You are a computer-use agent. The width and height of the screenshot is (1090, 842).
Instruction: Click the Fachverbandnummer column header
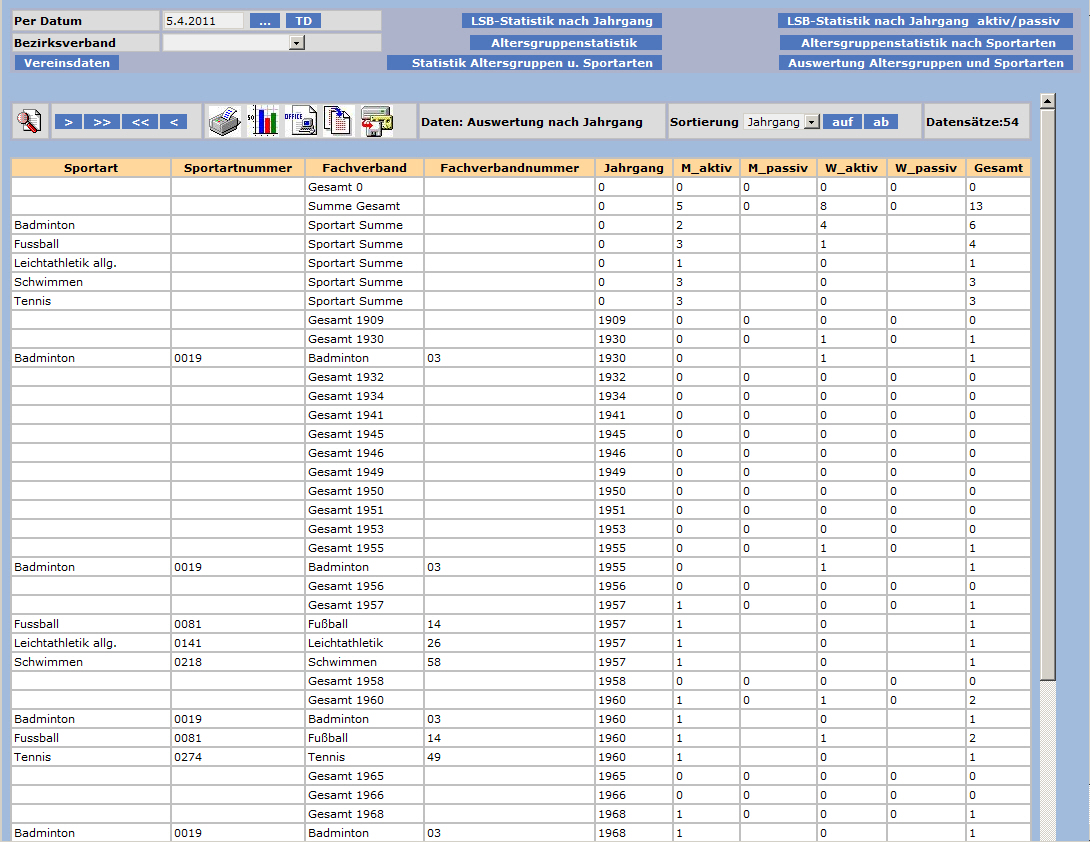509,168
